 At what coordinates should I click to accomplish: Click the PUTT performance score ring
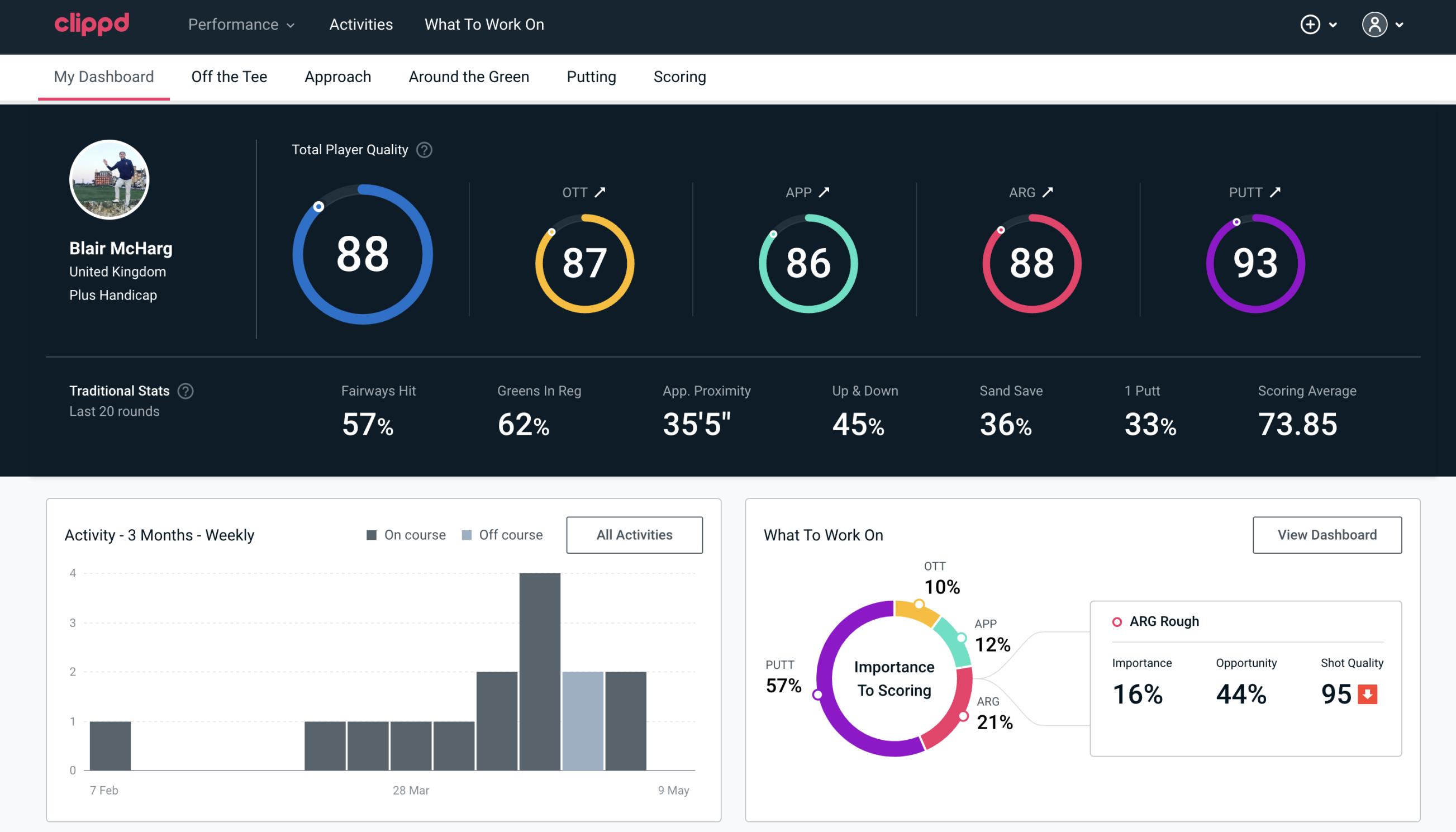pos(1254,262)
